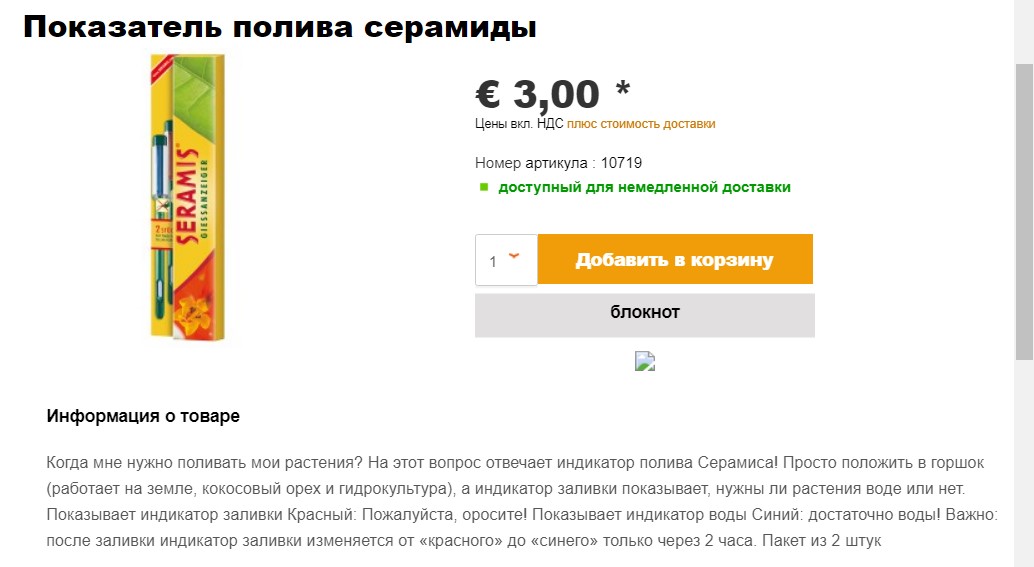Viewport: 1034px width, 567px height.
Task: Open the "плюс стоимость доставки" link
Action: tap(641, 124)
